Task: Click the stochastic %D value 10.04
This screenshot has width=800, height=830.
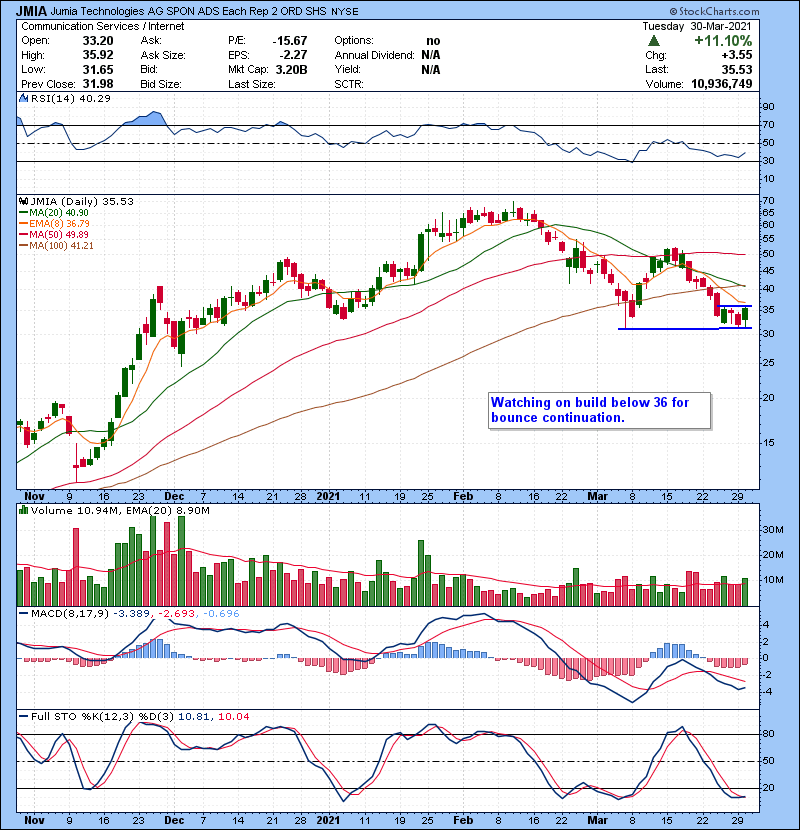Action: click(233, 716)
